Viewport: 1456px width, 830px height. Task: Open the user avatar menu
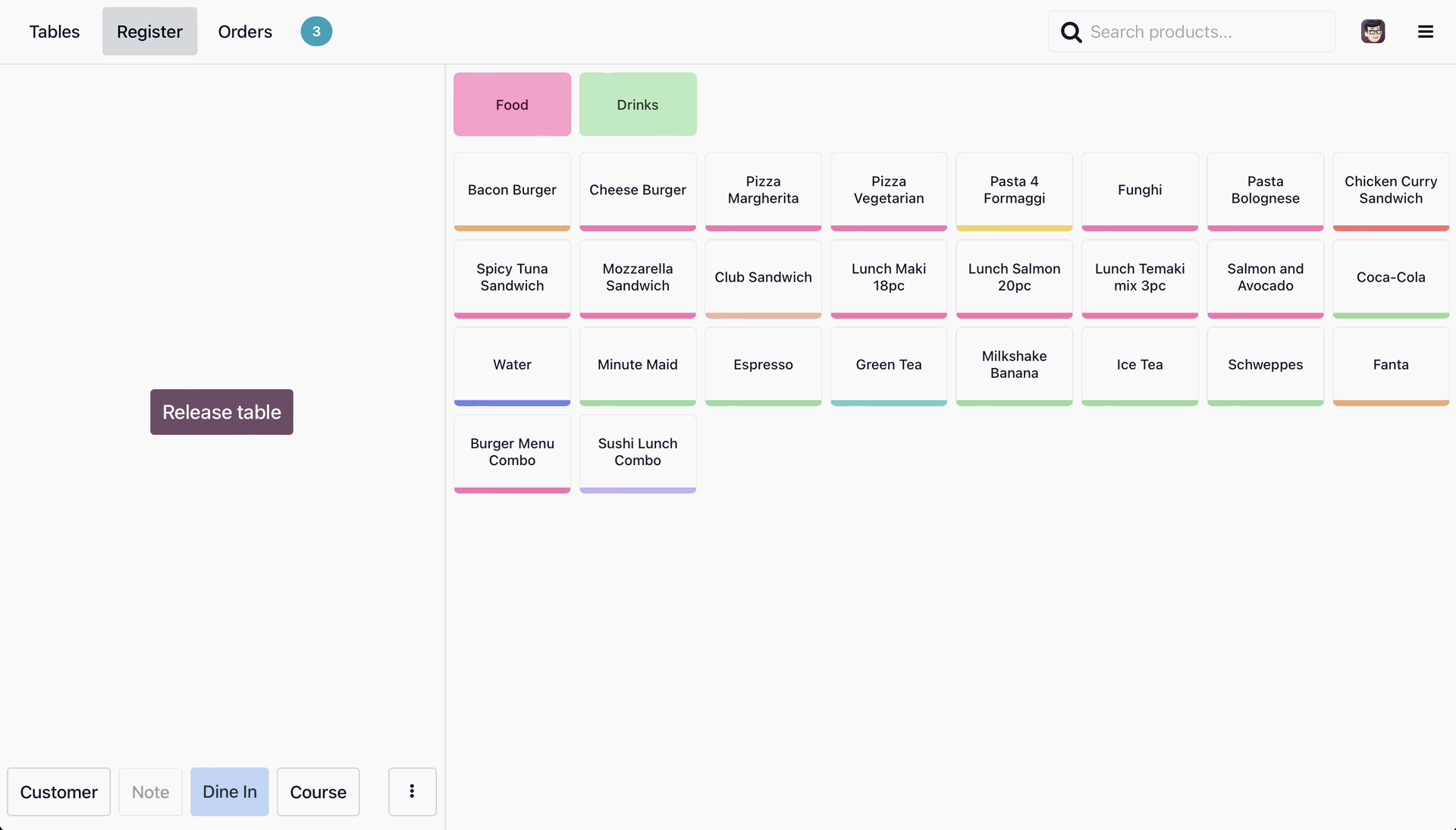click(1373, 31)
